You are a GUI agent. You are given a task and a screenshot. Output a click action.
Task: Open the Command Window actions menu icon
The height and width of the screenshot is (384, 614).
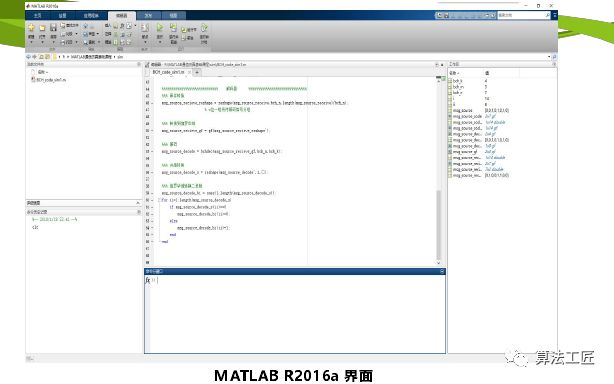click(x=442, y=271)
